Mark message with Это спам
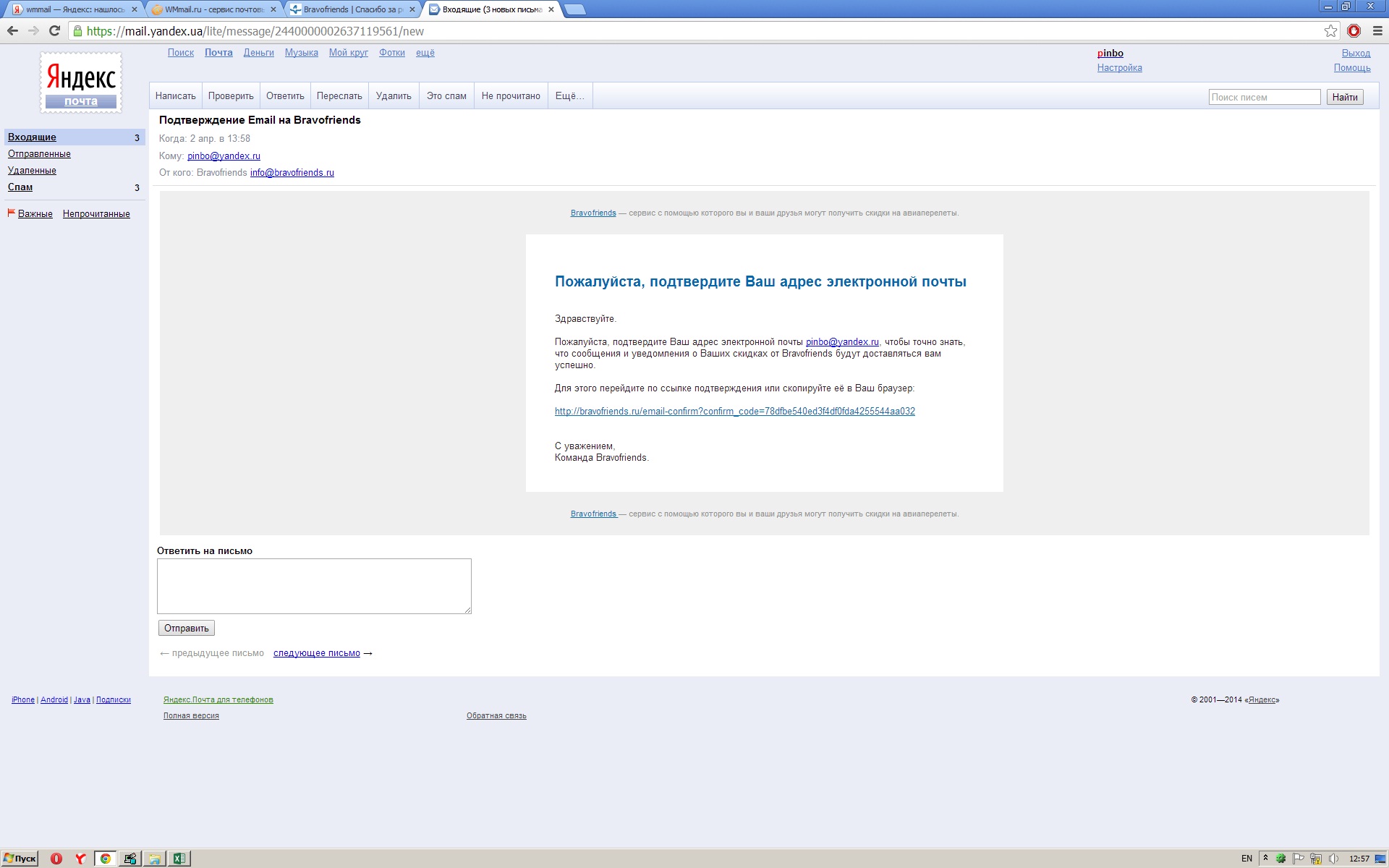The image size is (1389, 868). click(x=446, y=95)
